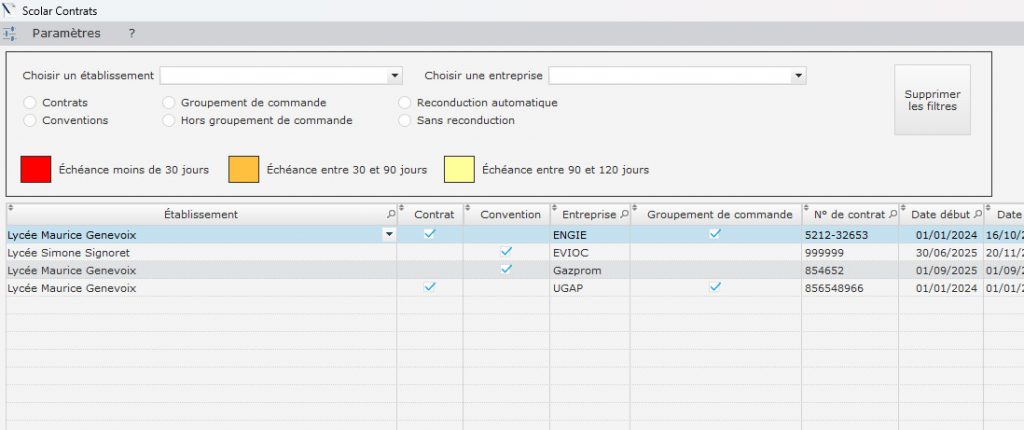
Task: Click the search icon in Entreprise column header
Action: click(624, 214)
